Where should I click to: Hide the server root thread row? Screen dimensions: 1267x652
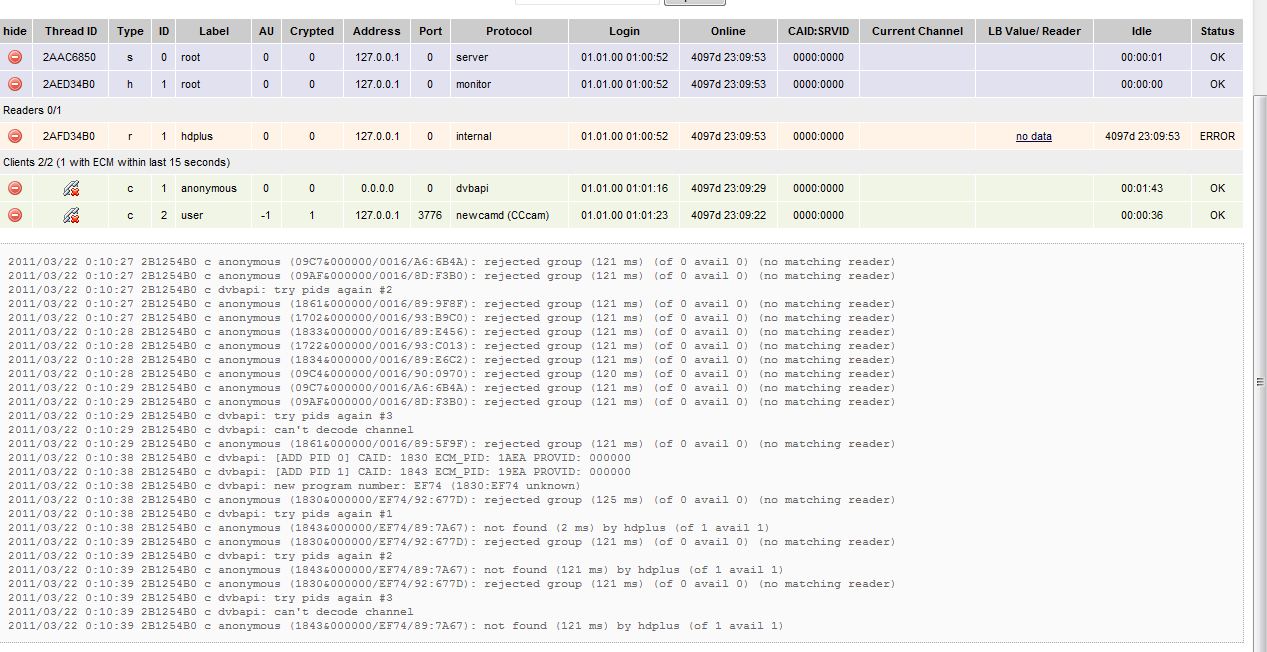(x=15, y=57)
